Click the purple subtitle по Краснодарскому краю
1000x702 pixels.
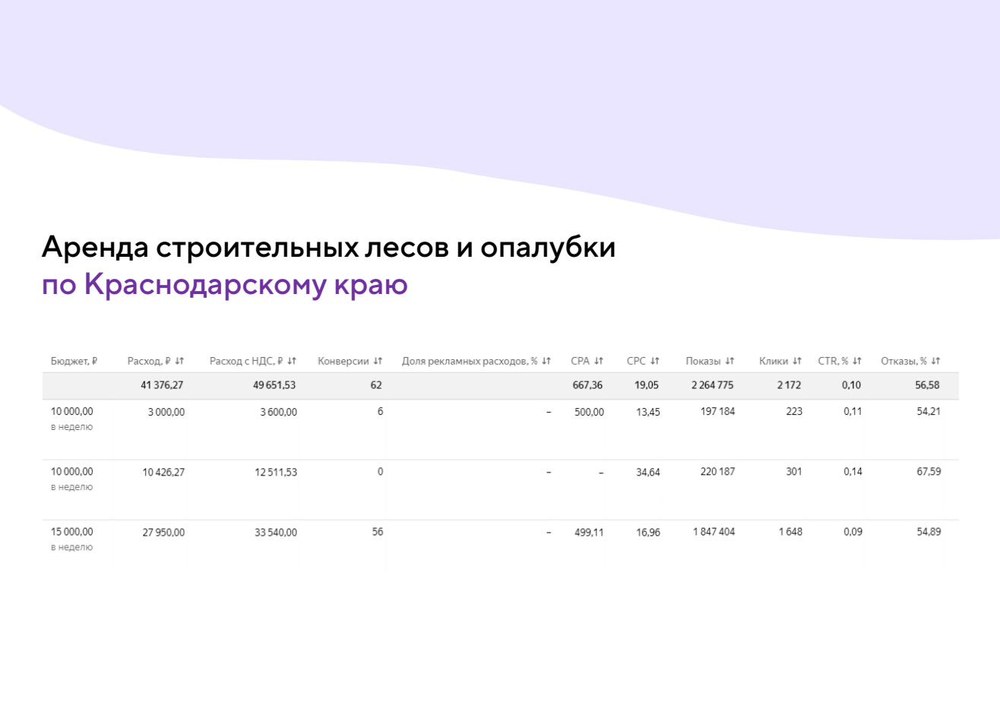224,284
